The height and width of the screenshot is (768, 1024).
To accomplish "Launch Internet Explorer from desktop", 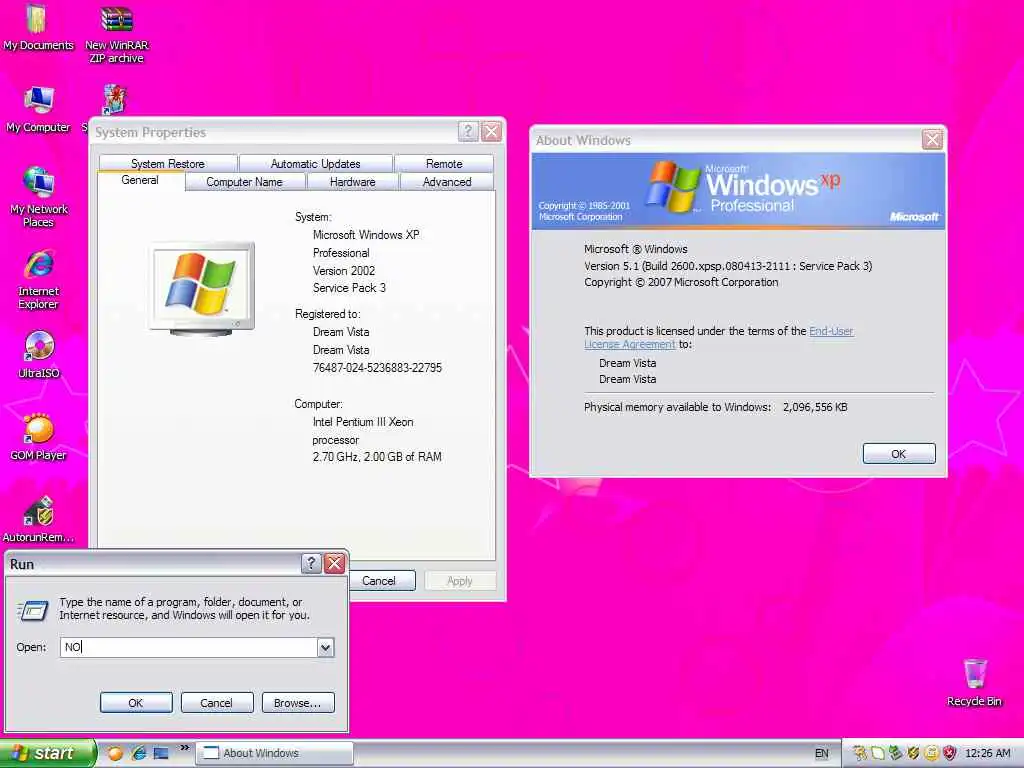I will [39, 279].
